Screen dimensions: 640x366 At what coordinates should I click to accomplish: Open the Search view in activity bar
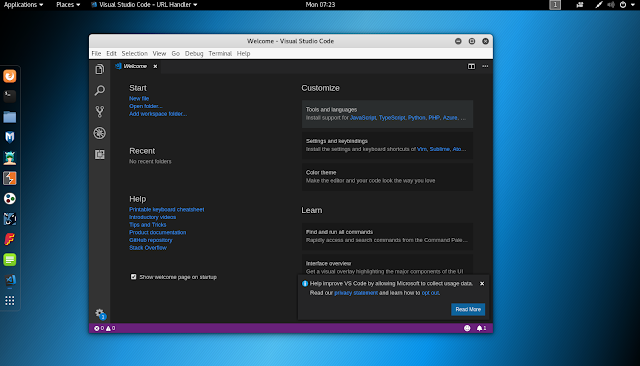pos(100,90)
